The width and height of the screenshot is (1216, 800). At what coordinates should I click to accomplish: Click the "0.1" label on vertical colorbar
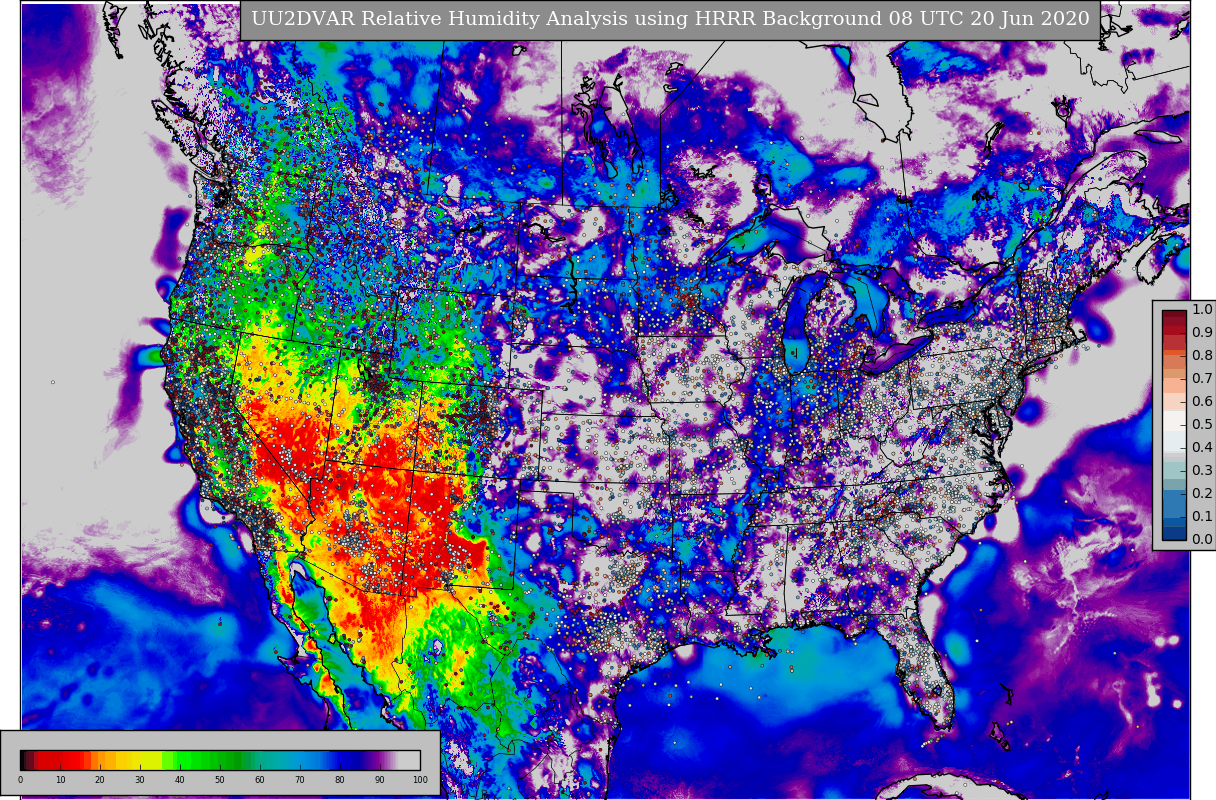pyautogui.click(x=1202, y=517)
